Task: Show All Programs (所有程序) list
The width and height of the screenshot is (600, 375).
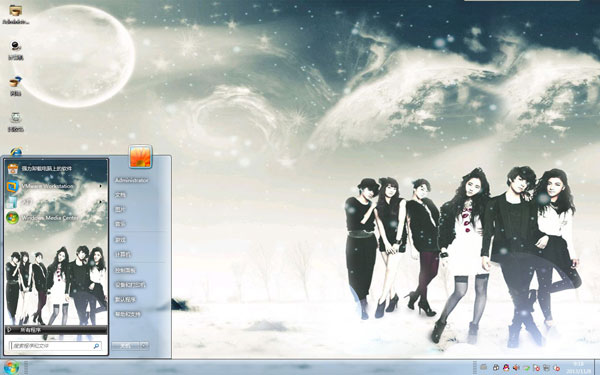Action: [x=56, y=329]
